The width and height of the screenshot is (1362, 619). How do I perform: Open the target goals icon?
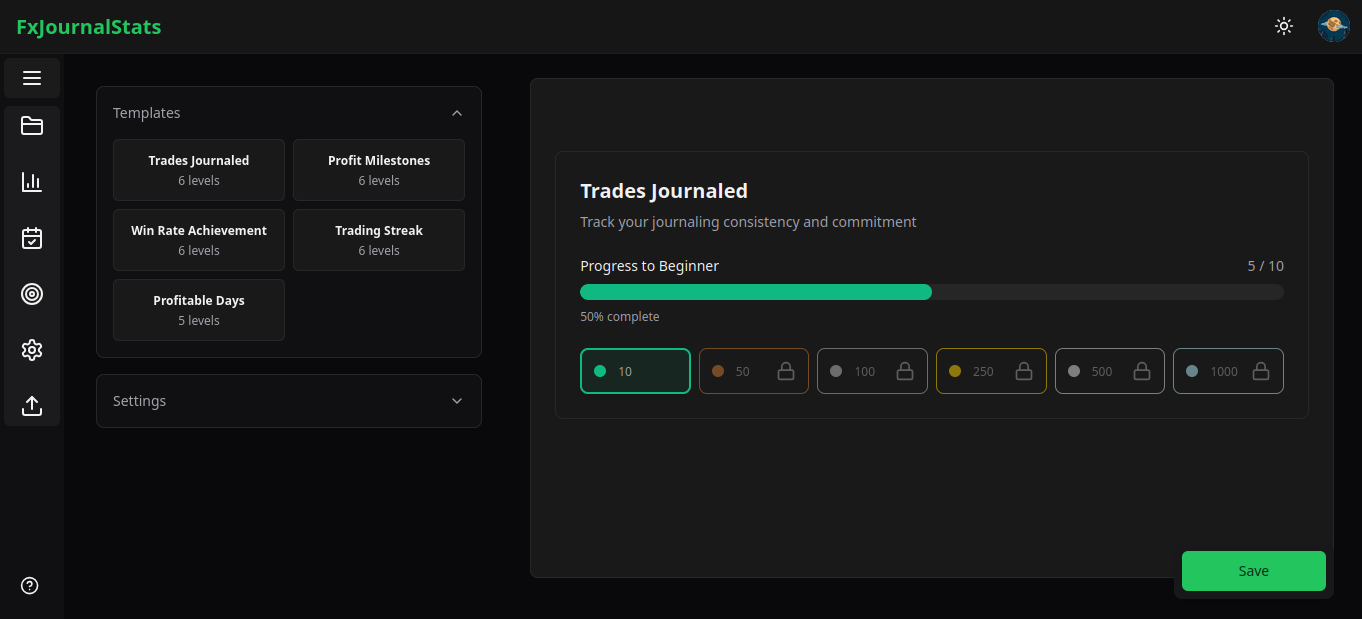tap(32, 294)
